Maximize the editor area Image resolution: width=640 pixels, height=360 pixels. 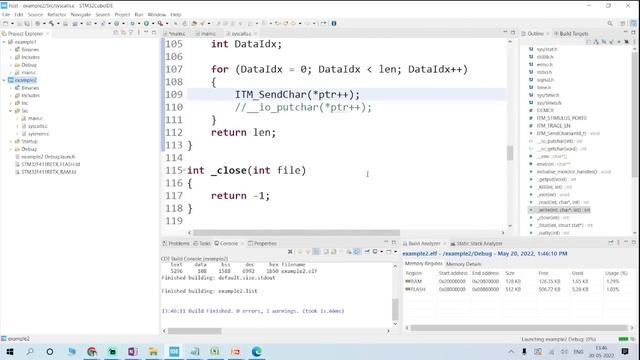[513, 33]
